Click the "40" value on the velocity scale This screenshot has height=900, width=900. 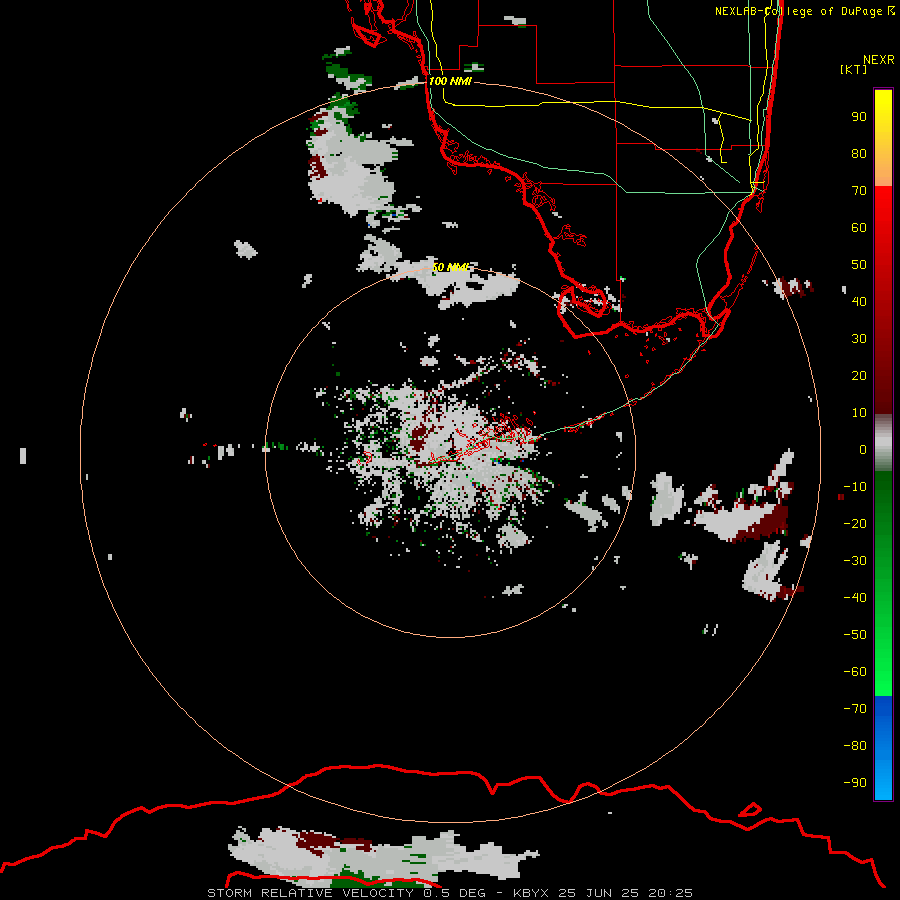(859, 302)
